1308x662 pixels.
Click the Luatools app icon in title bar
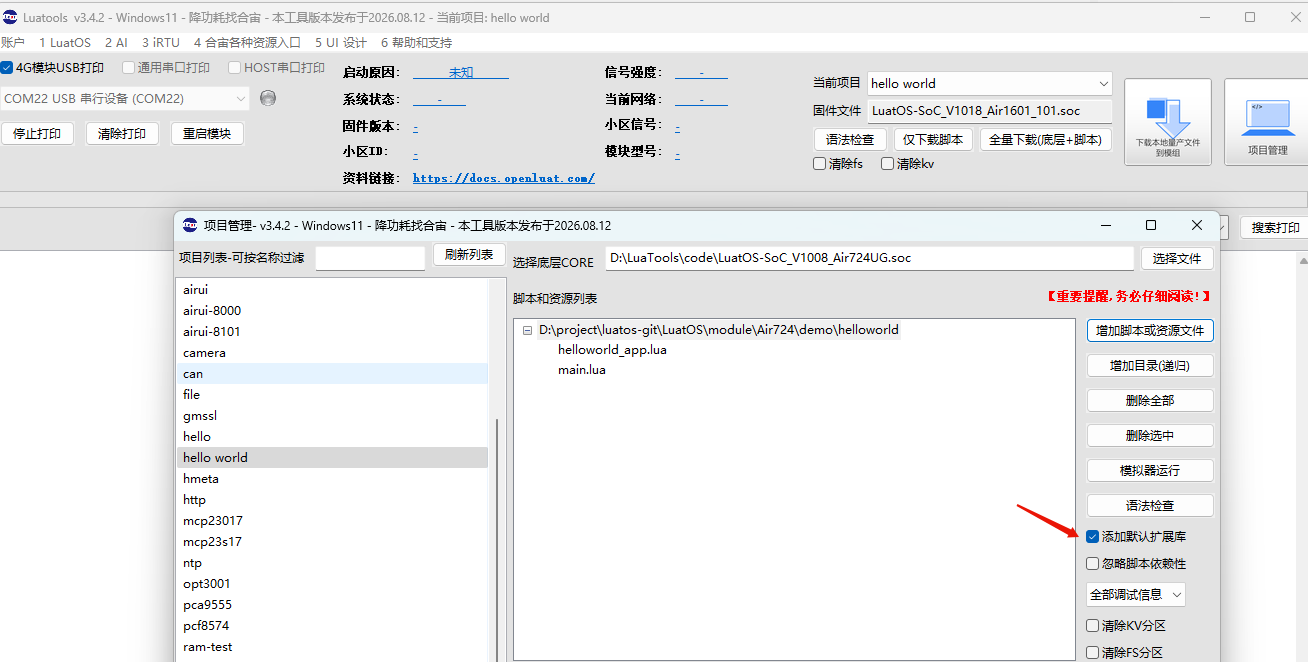[x=10, y=17]
